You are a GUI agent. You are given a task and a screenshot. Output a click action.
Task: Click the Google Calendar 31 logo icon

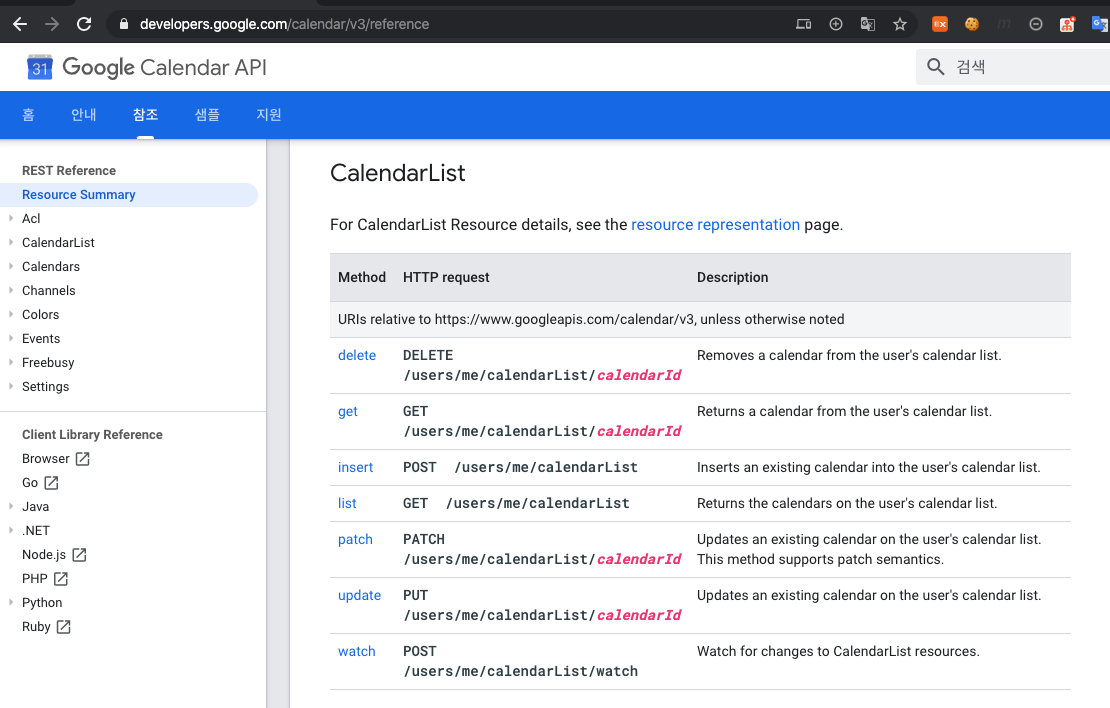tap(40, 67)
